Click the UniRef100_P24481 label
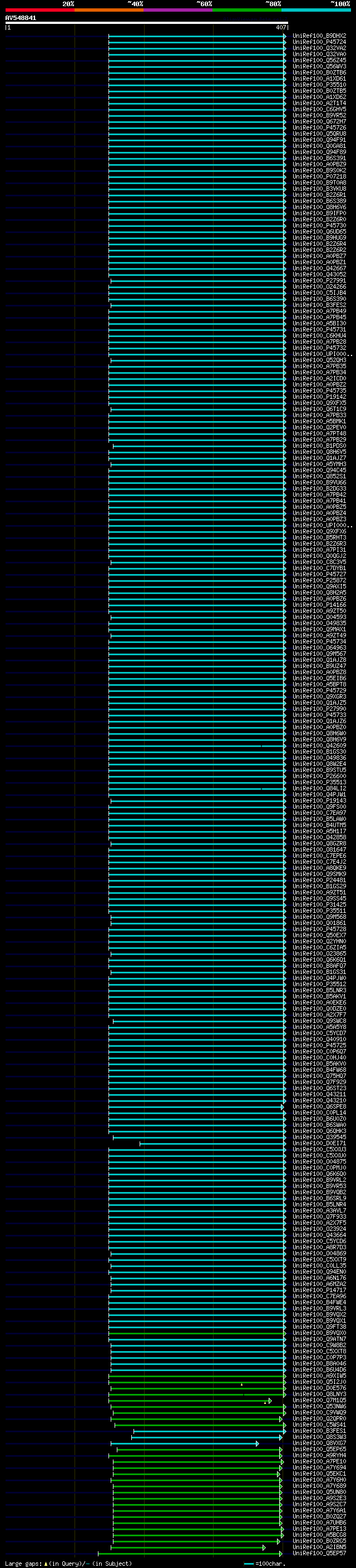The width and height of the screenshot is (356, 1568). 319,880
